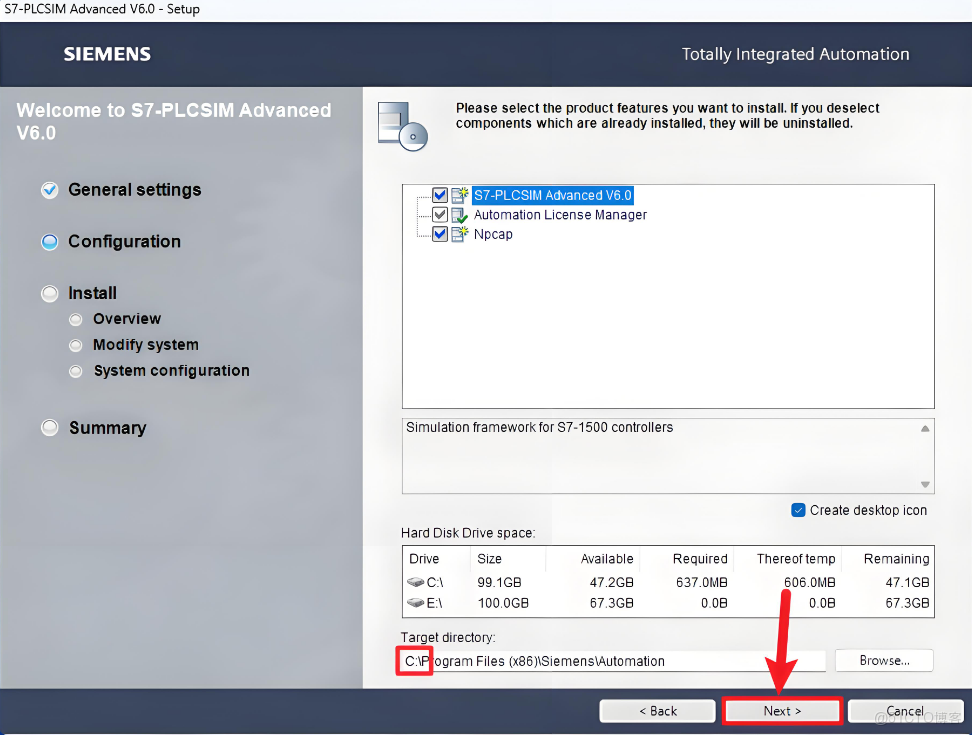Open the General settings step

click(x=135, y=190)
